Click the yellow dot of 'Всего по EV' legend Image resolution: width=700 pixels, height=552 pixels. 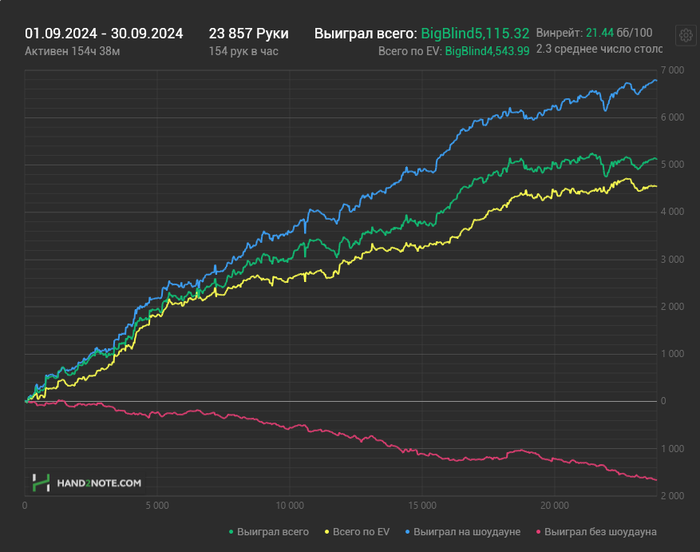point(327,532)
